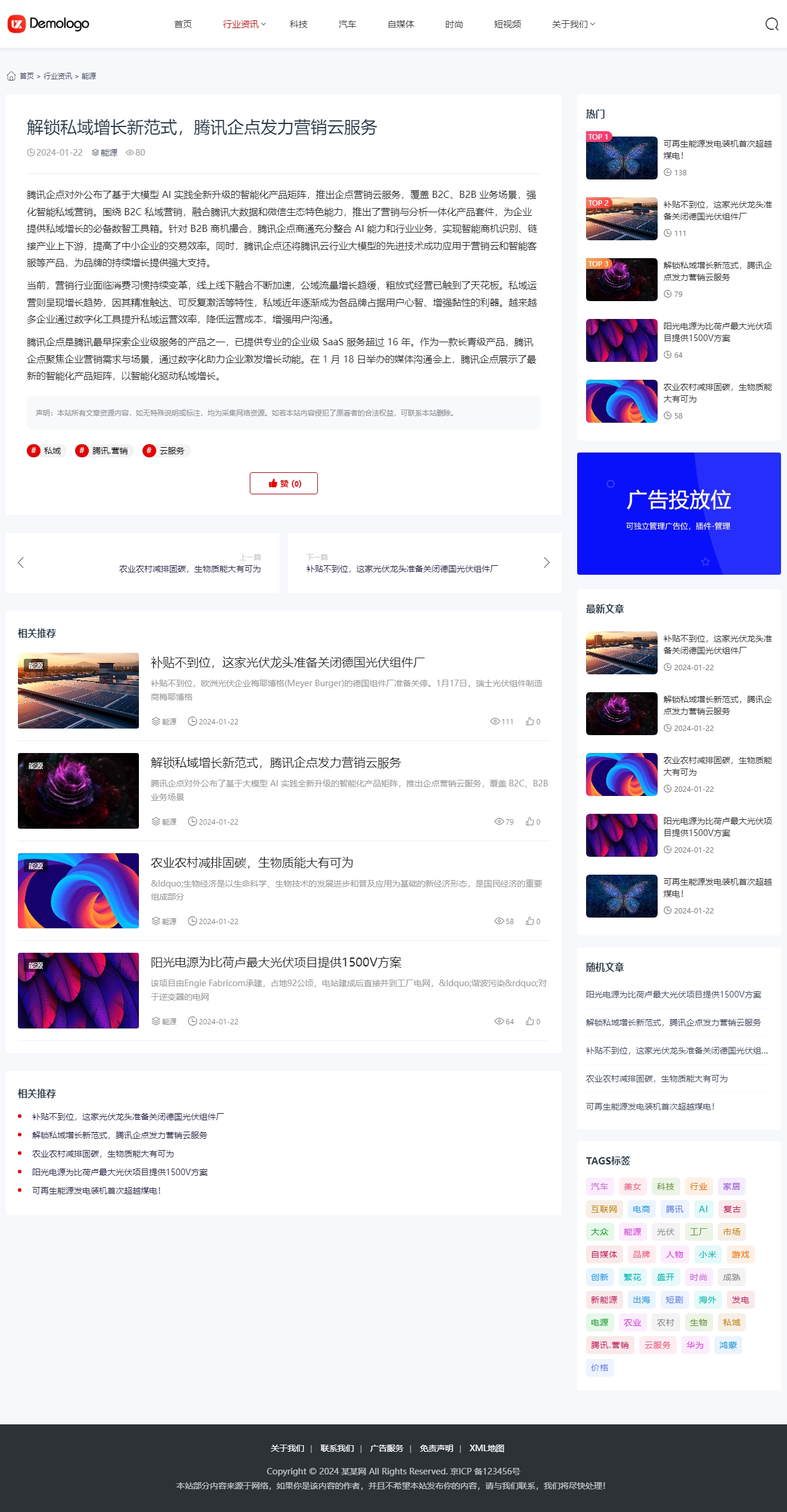This screenshot has height=1512, width=787.
Task: Click the 广告投放位 blue ad banner
Action: 678,513
